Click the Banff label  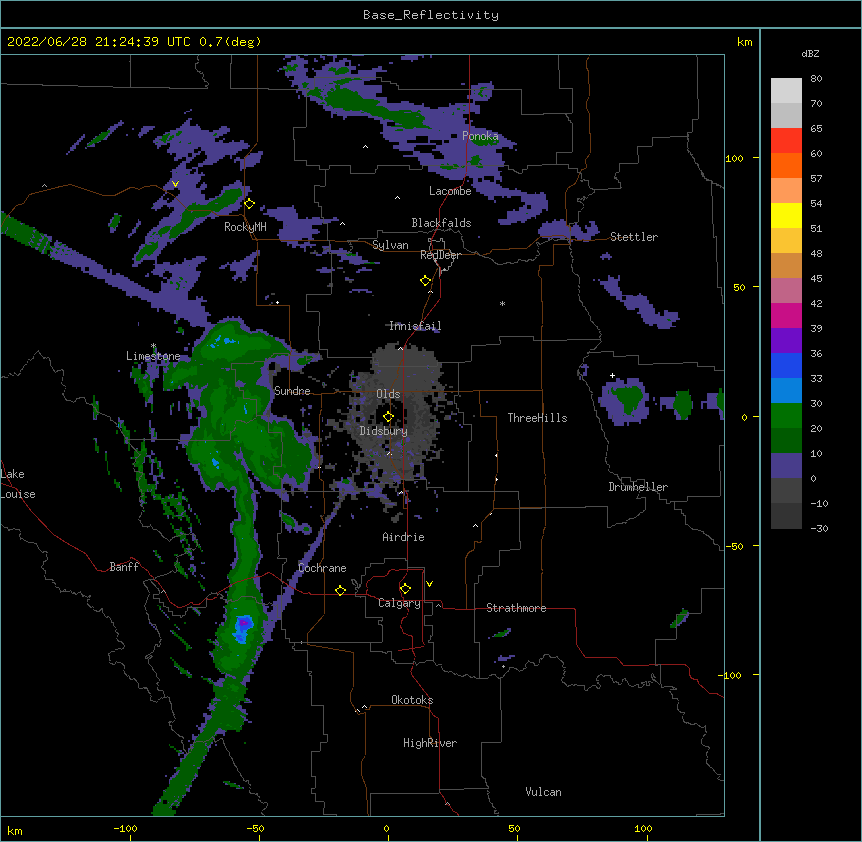click(124, 567)
